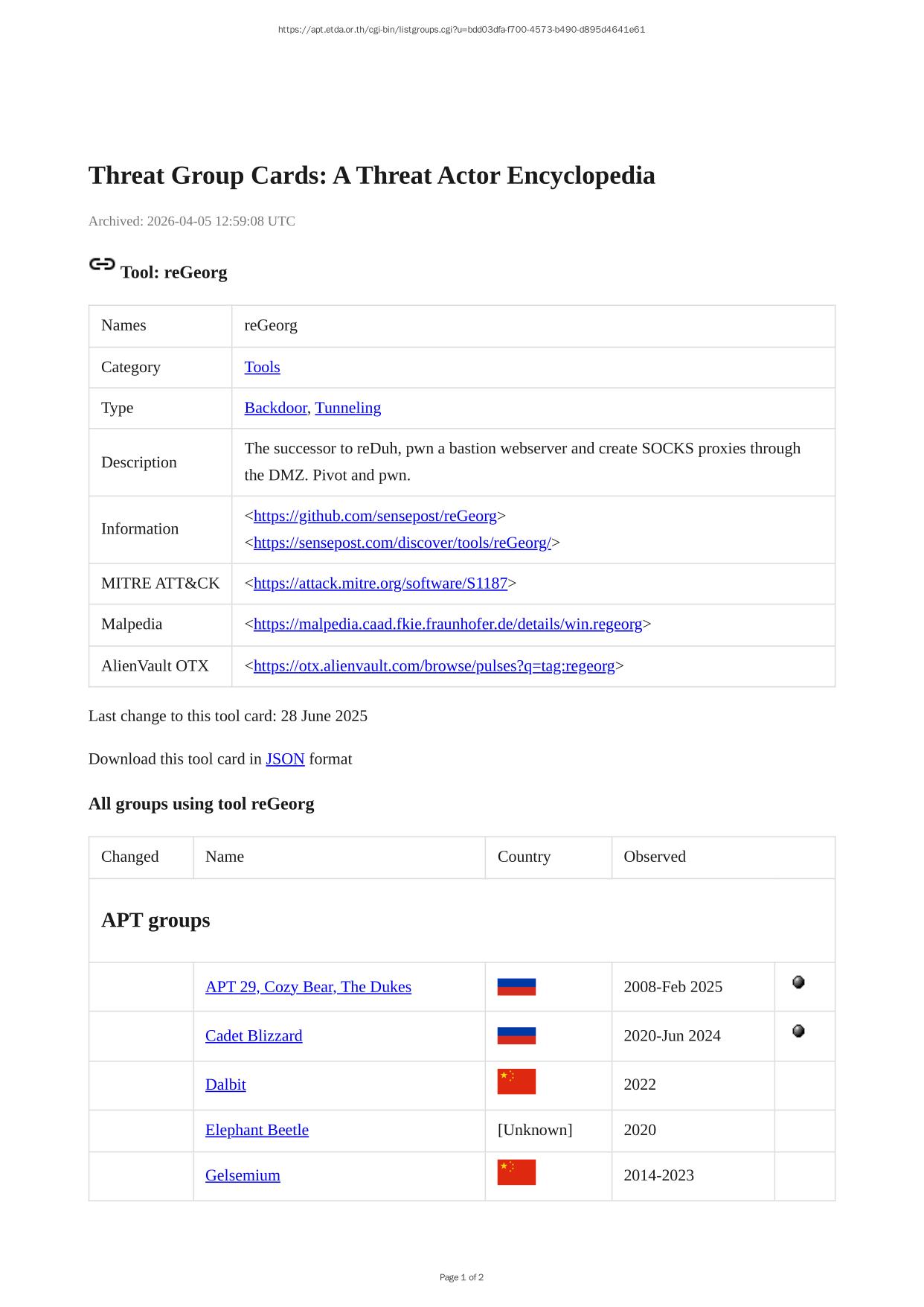Click the chain link icon beside Tool: reGeorg
924x1307 pixels.
click(x=102, y=264)
